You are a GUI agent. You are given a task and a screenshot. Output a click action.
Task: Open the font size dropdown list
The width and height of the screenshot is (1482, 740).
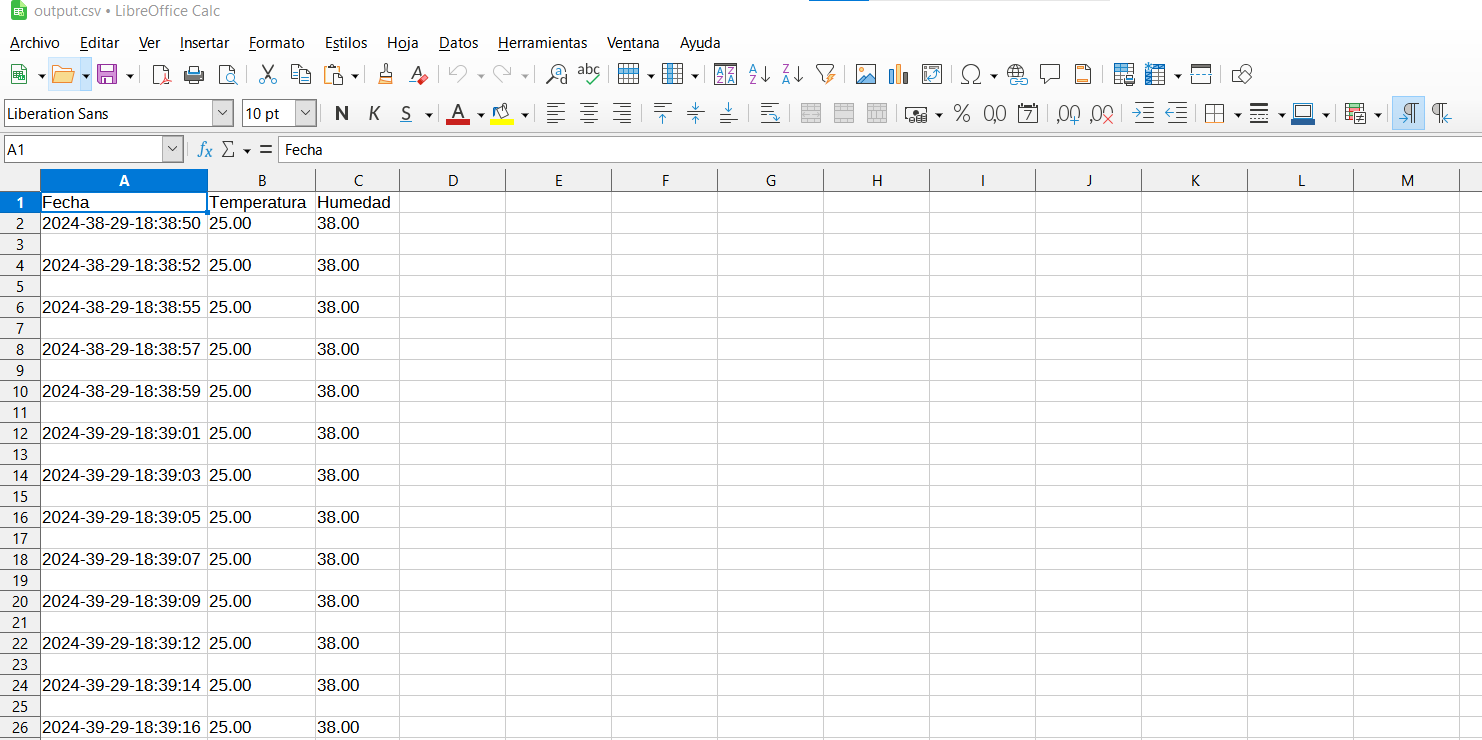click(x=306, y=114)
